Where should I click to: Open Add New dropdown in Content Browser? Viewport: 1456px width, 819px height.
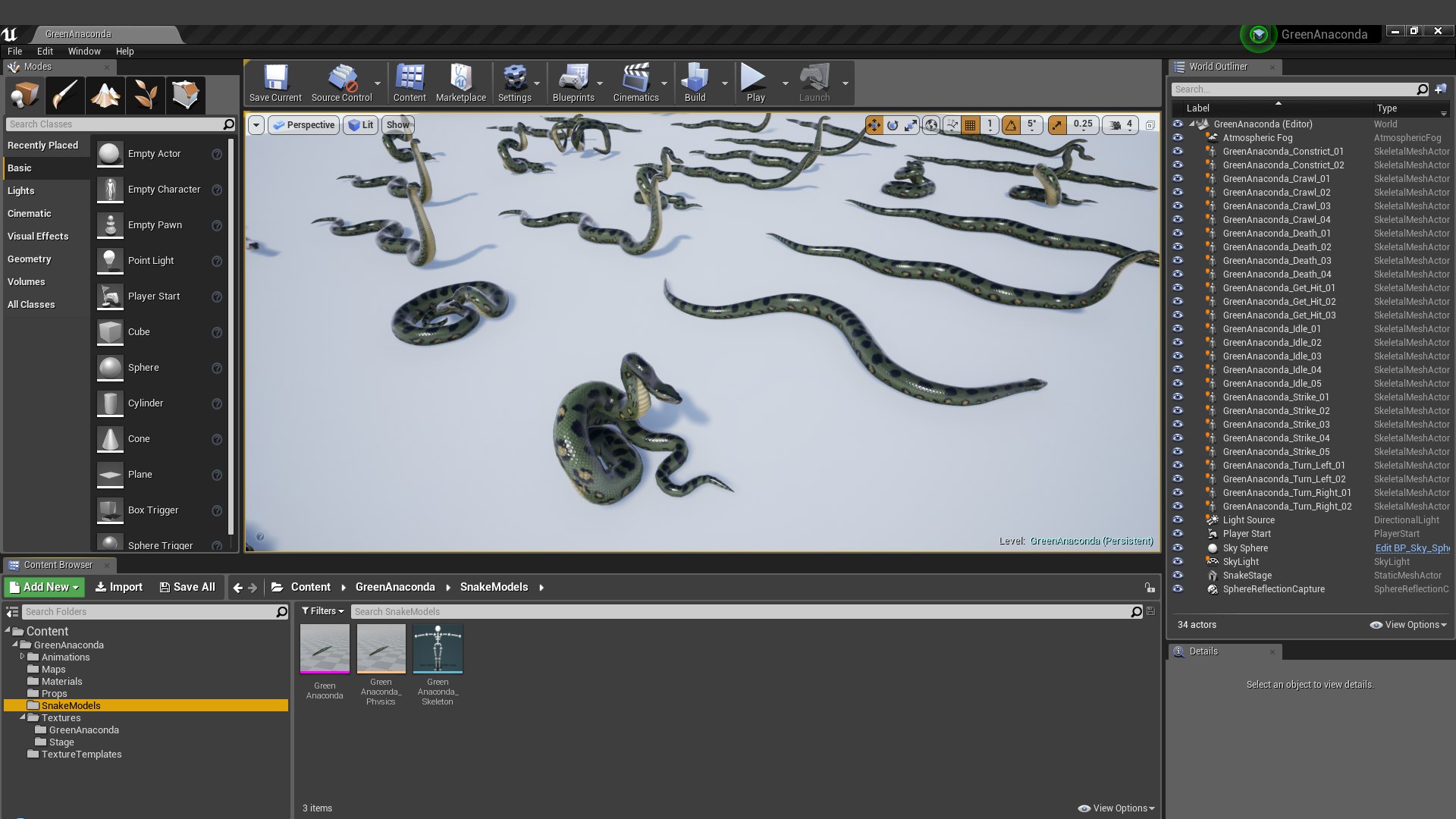44,587
